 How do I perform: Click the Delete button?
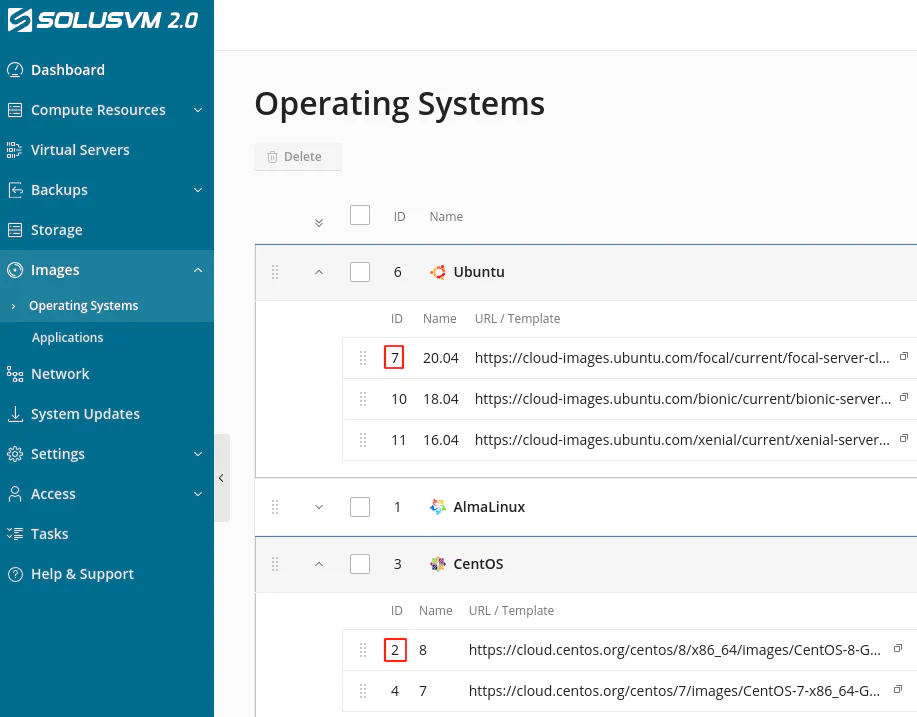(297, 156)
